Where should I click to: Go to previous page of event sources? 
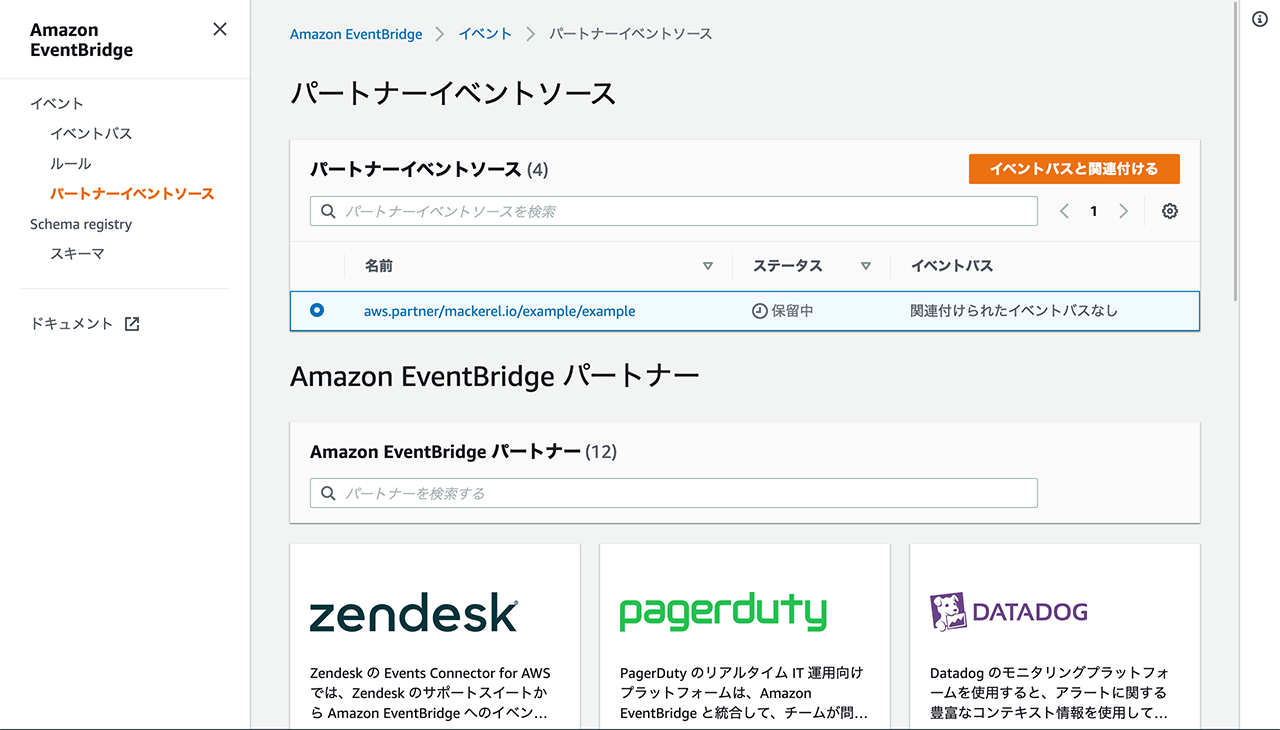pyautogui.click(x=1065, y=211)
